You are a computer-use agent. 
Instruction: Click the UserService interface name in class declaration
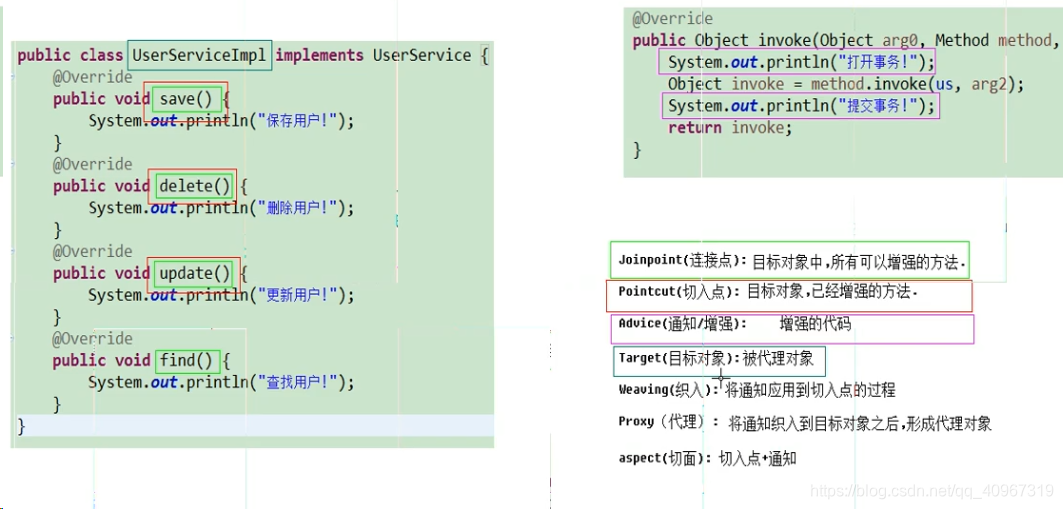[x=422, y=56]
